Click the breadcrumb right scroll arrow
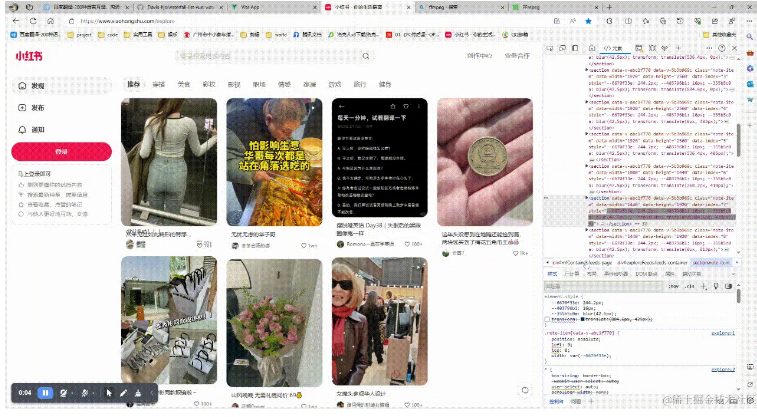The height and width of the screenshot is (417, 757). [x=738, y=262]
